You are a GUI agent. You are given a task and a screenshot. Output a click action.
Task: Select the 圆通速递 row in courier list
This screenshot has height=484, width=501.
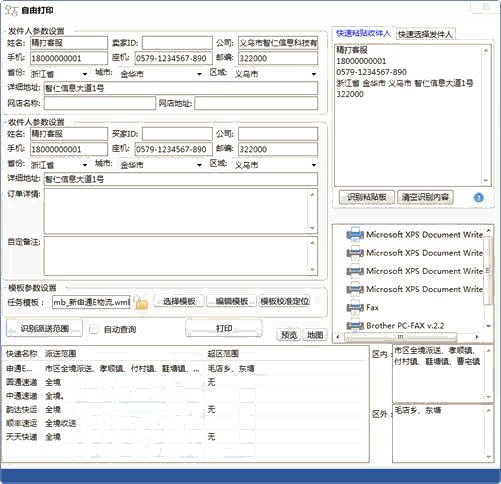click(185, 382)
